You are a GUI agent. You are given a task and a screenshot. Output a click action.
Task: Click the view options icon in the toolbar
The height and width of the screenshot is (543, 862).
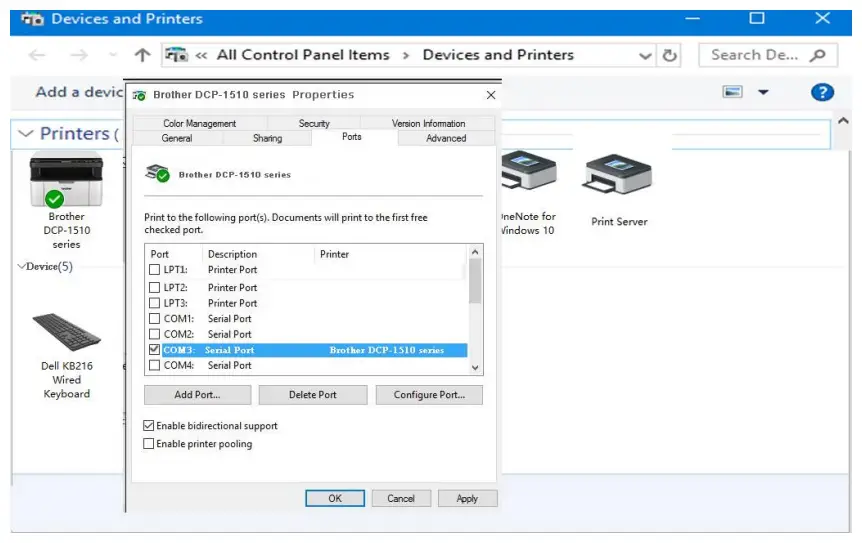732,92
